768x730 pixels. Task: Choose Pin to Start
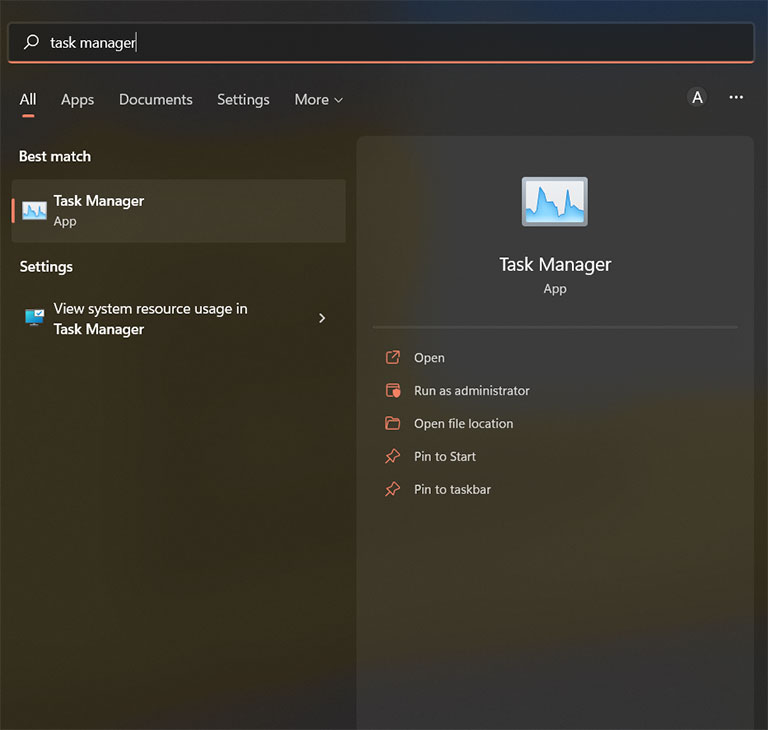(x=445, y=456)
